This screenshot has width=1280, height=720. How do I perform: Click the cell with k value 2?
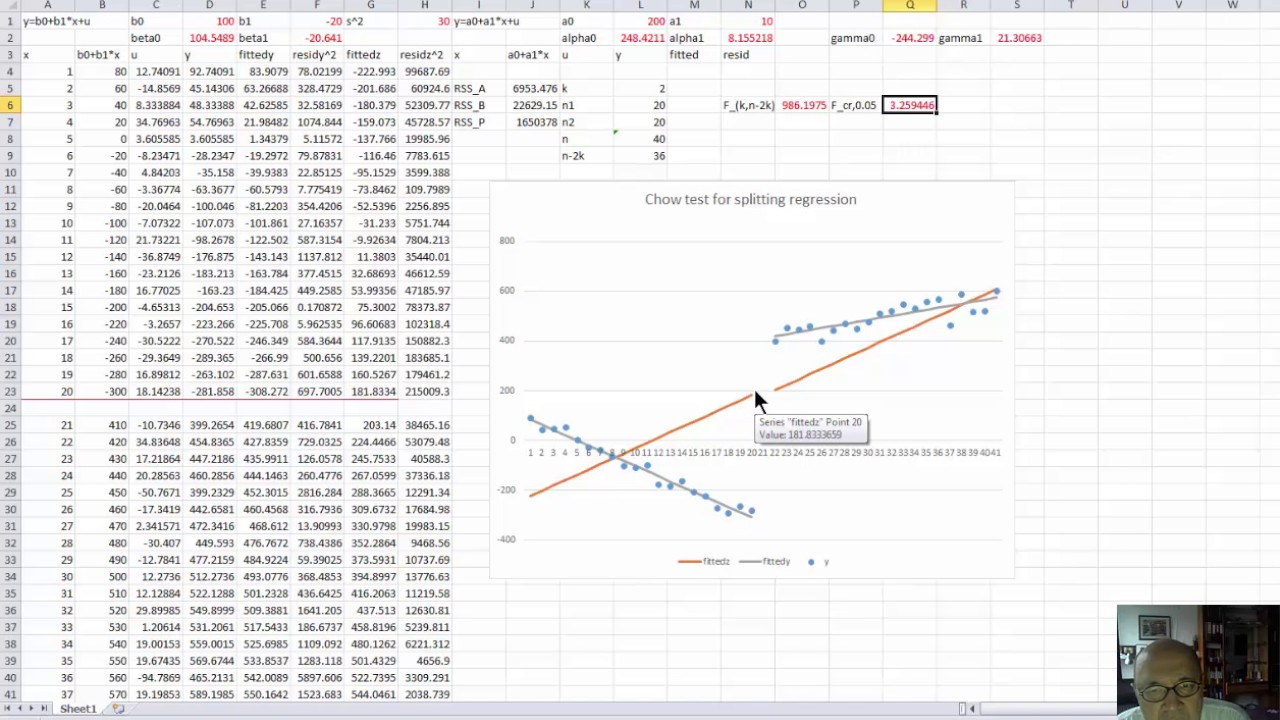point(641,88)
